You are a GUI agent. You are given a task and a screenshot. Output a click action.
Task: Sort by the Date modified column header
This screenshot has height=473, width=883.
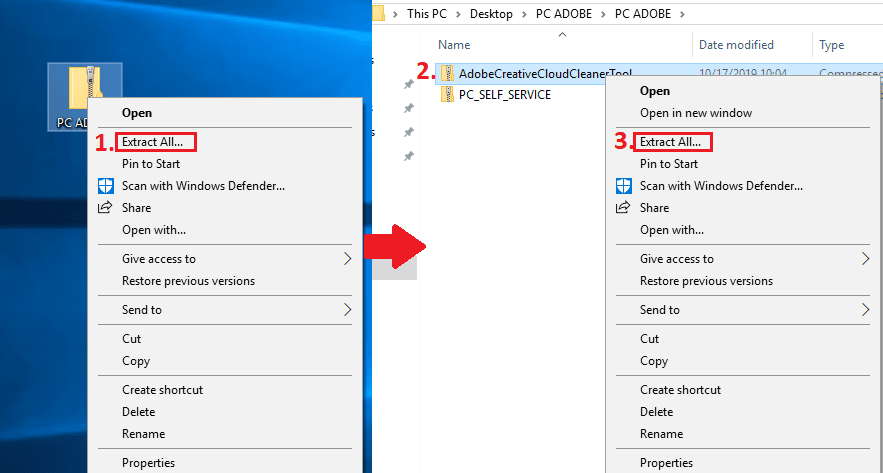[x=736, y=45]
